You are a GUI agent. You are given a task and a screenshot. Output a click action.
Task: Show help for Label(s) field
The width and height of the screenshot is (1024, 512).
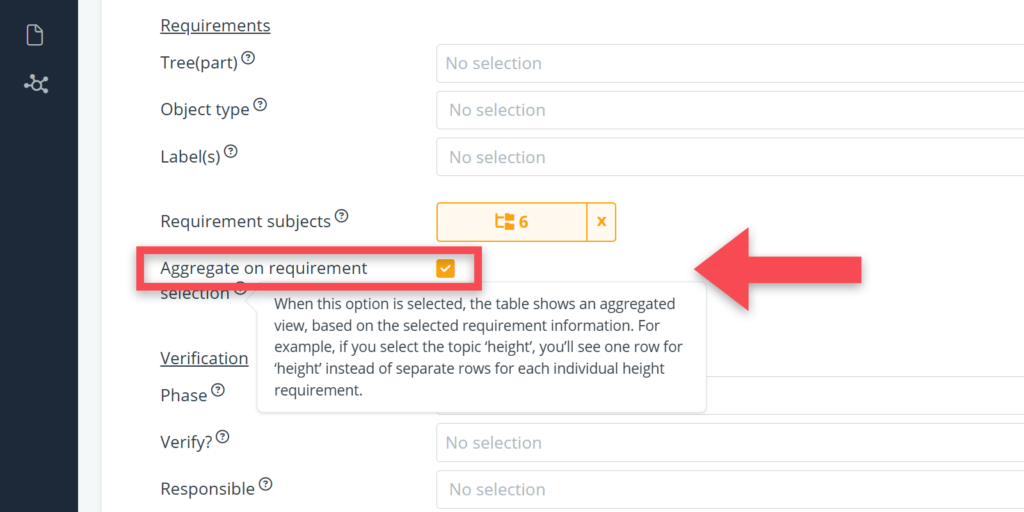231,152
